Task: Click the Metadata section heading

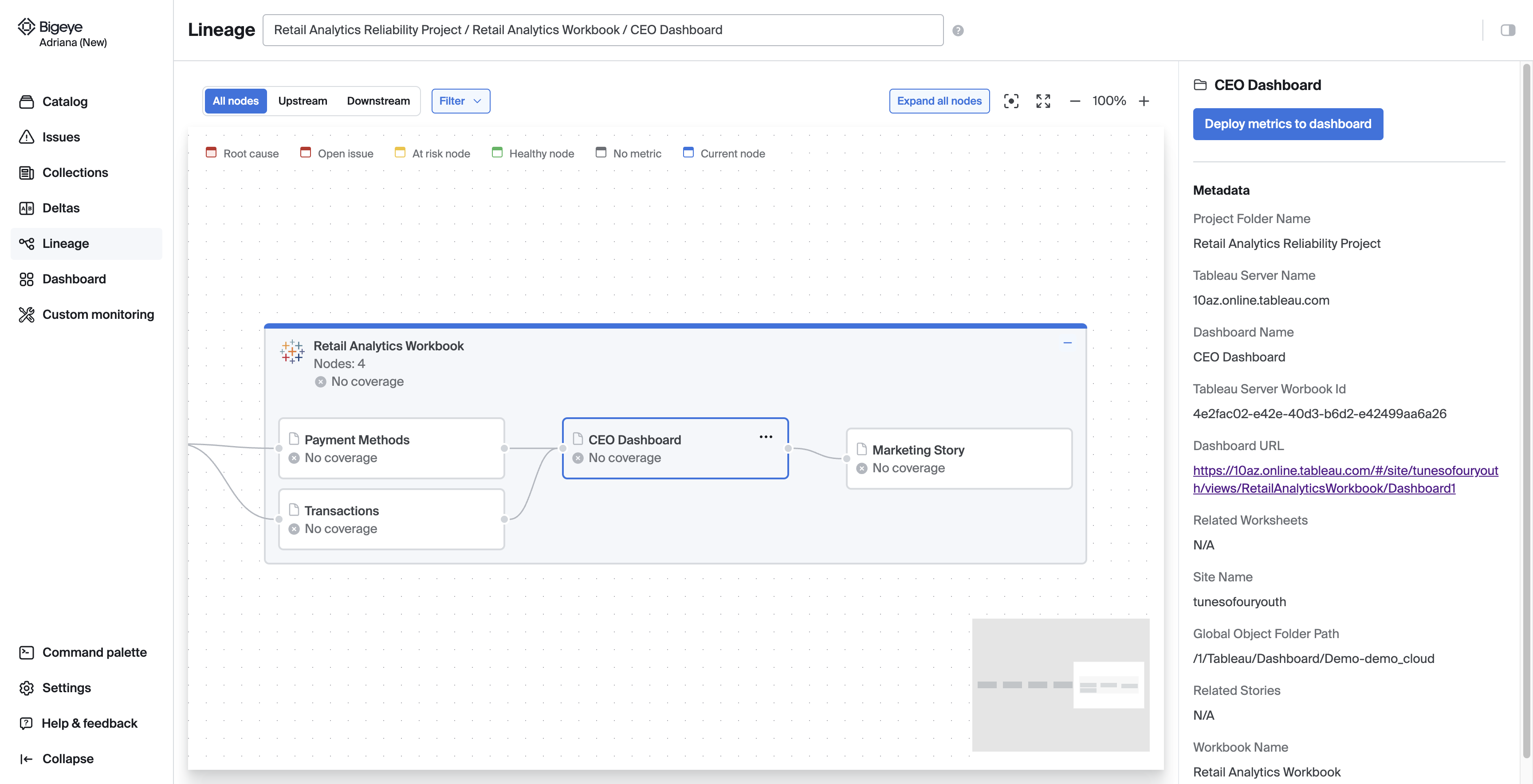Action: pos(1221,190)
